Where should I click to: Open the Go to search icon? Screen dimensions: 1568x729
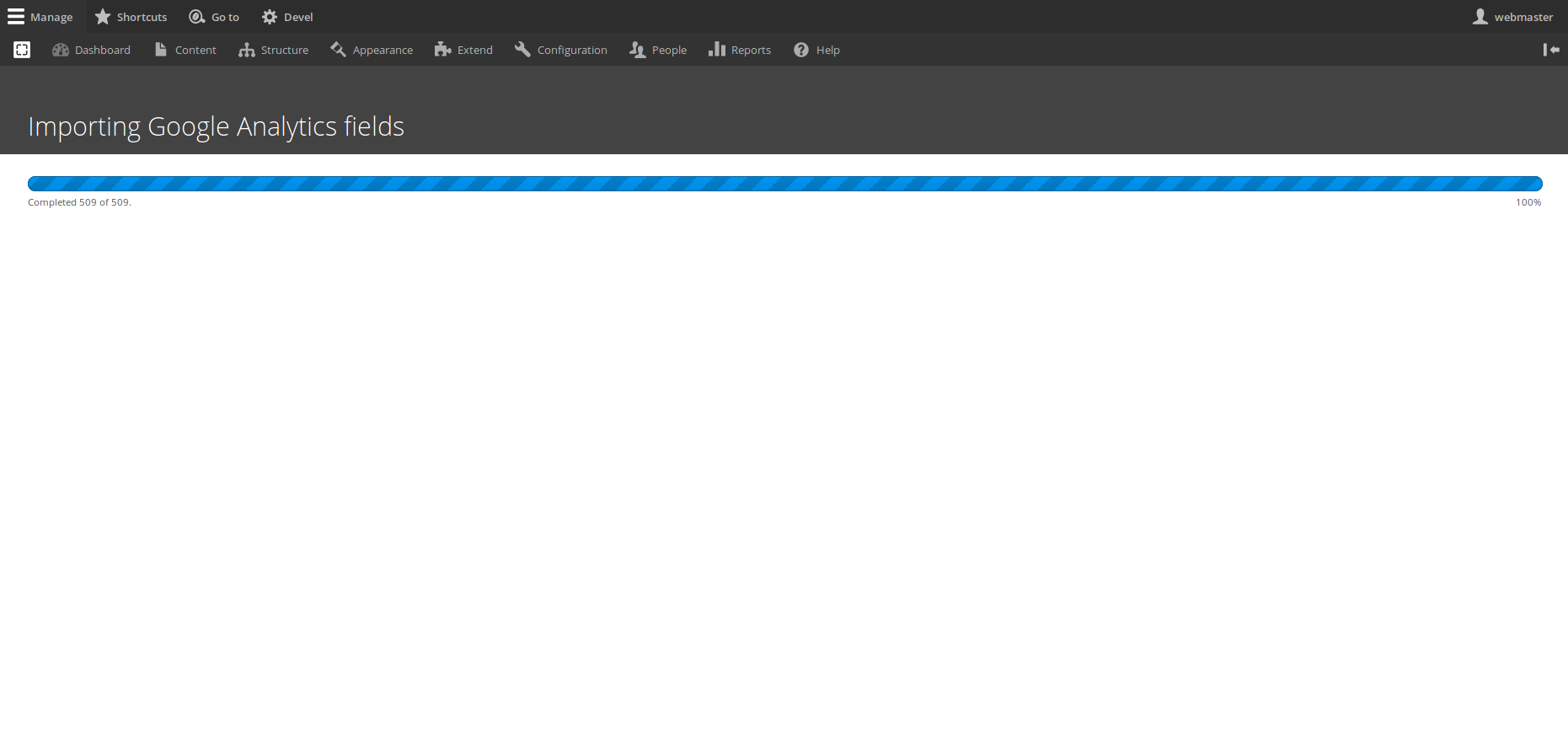point(197,17)
